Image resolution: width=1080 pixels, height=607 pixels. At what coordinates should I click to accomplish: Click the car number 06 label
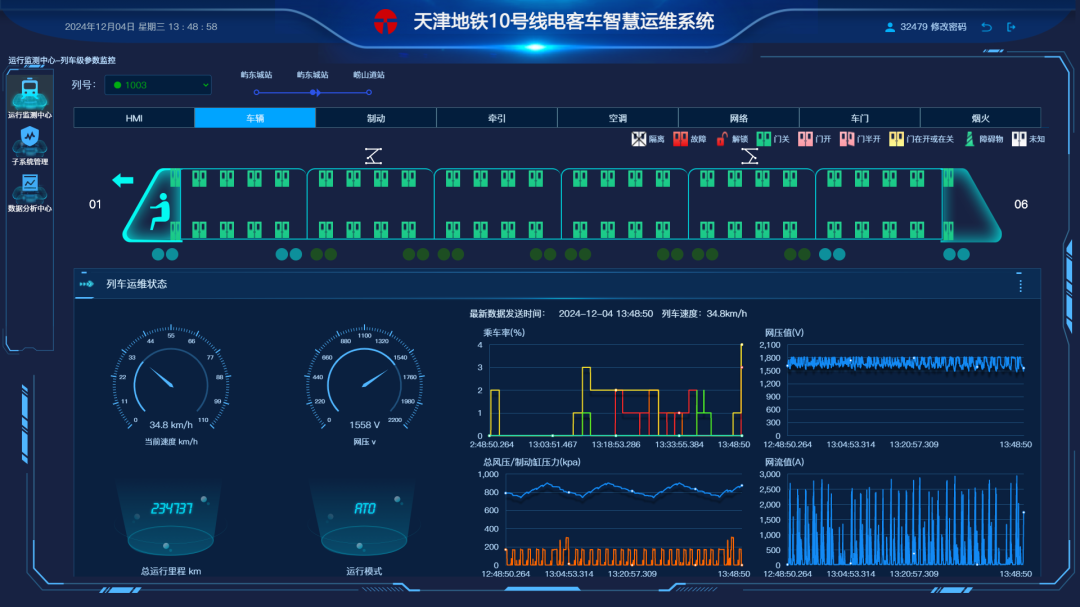(x=1021, y=205)
